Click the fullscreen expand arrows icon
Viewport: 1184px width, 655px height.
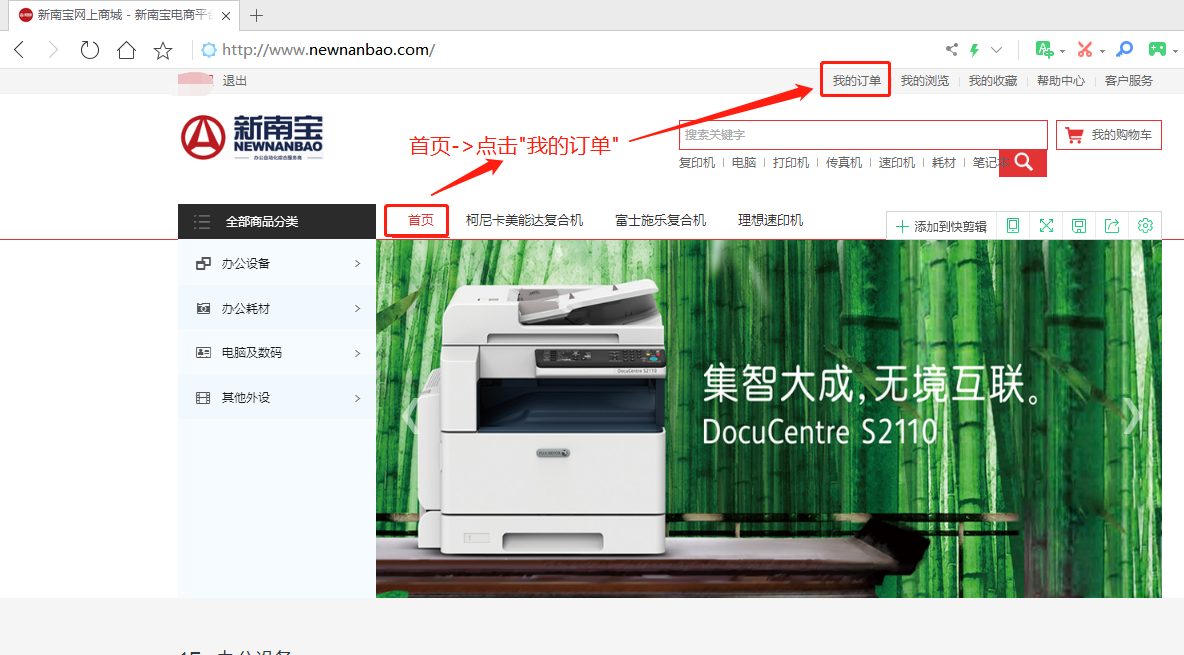coord(1046,226)
